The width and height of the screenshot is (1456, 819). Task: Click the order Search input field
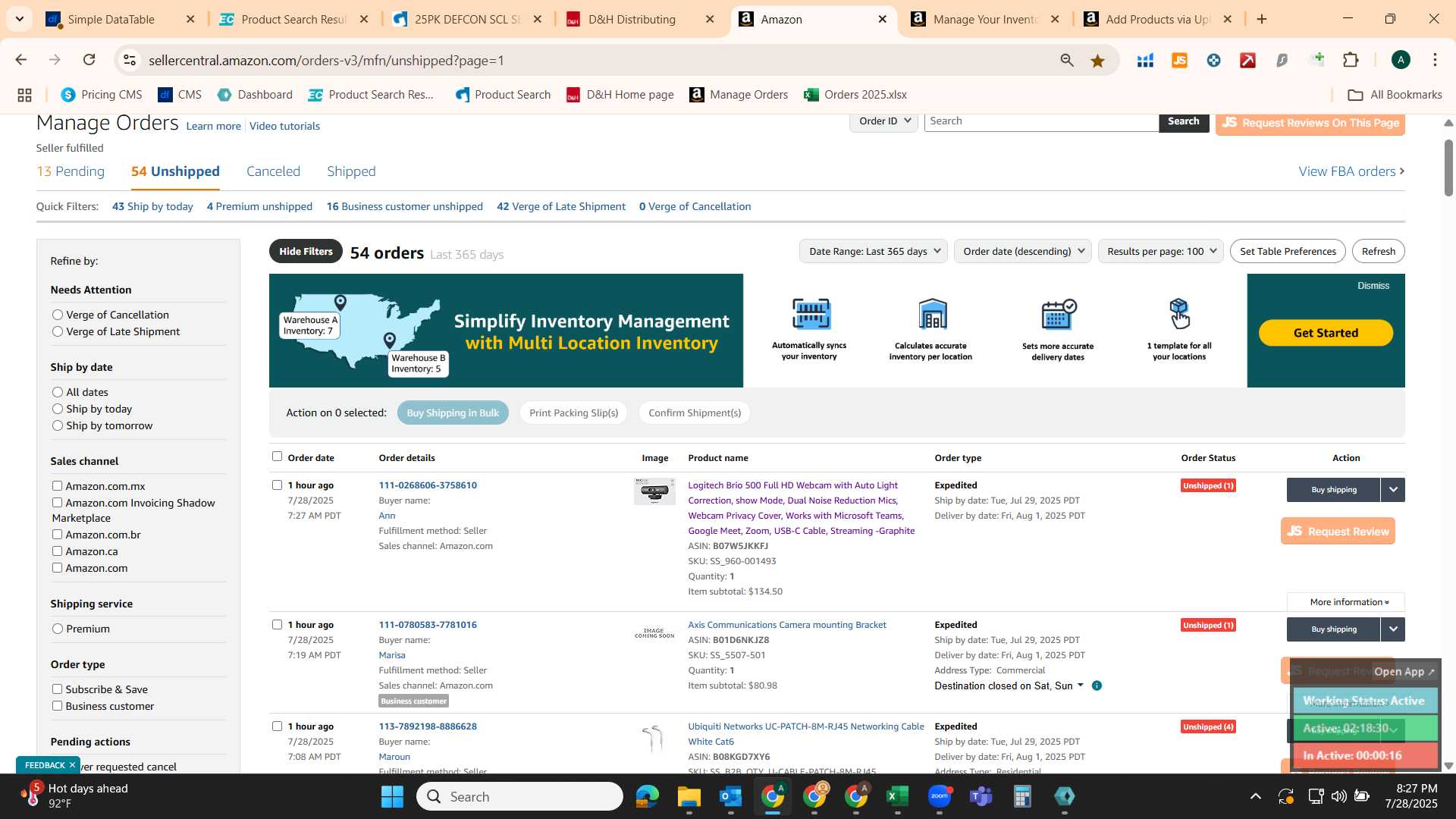[1041, 121]
